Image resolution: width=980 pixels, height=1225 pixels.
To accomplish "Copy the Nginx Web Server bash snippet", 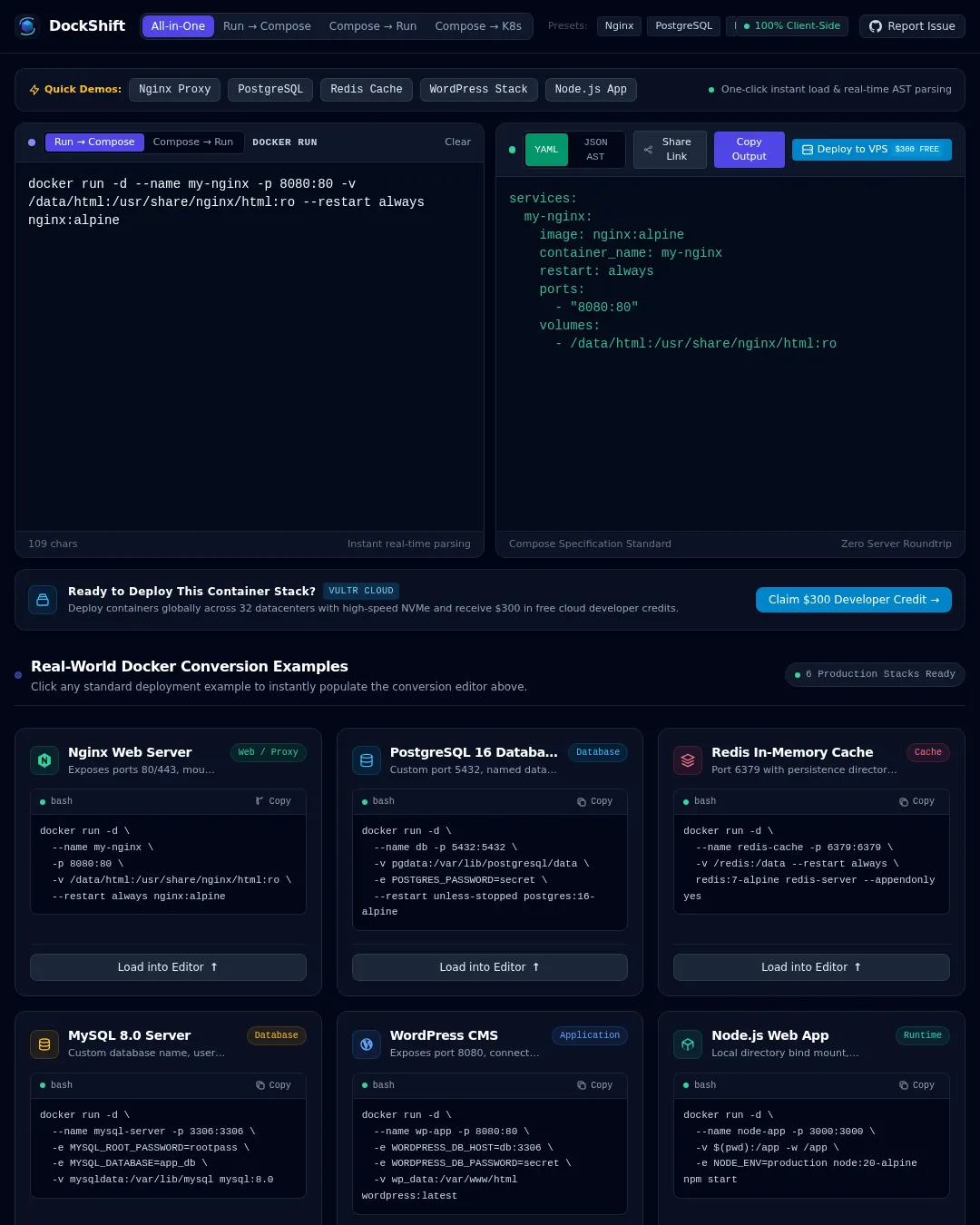I will [x=273, y=801].
